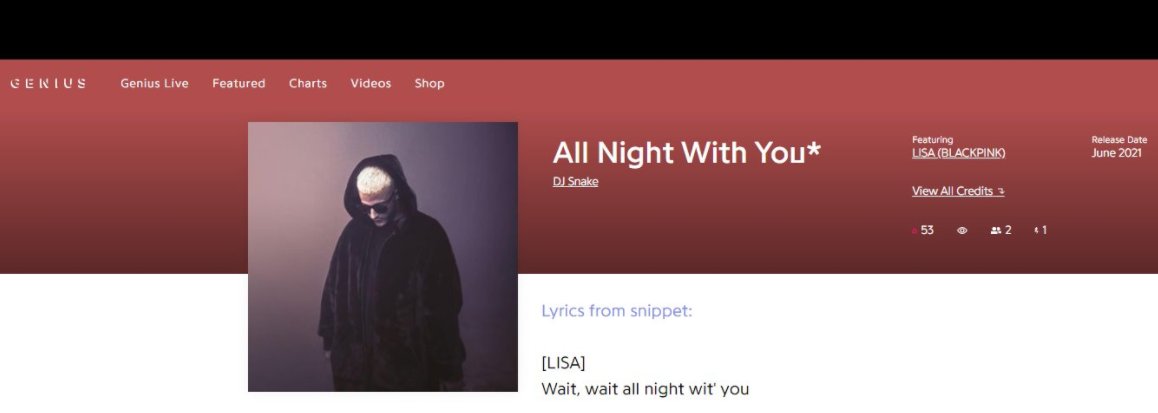Open the Shop link

pos(429,83)
